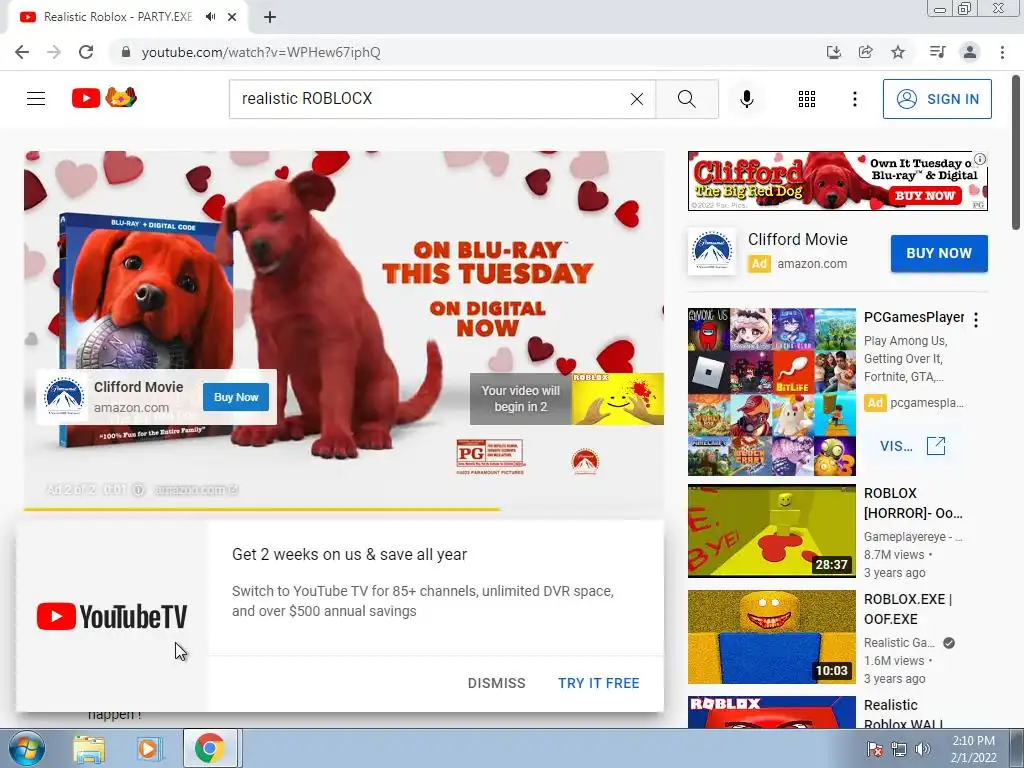Open network icon in system tray
1024x768 pixels.
[899, 749]
